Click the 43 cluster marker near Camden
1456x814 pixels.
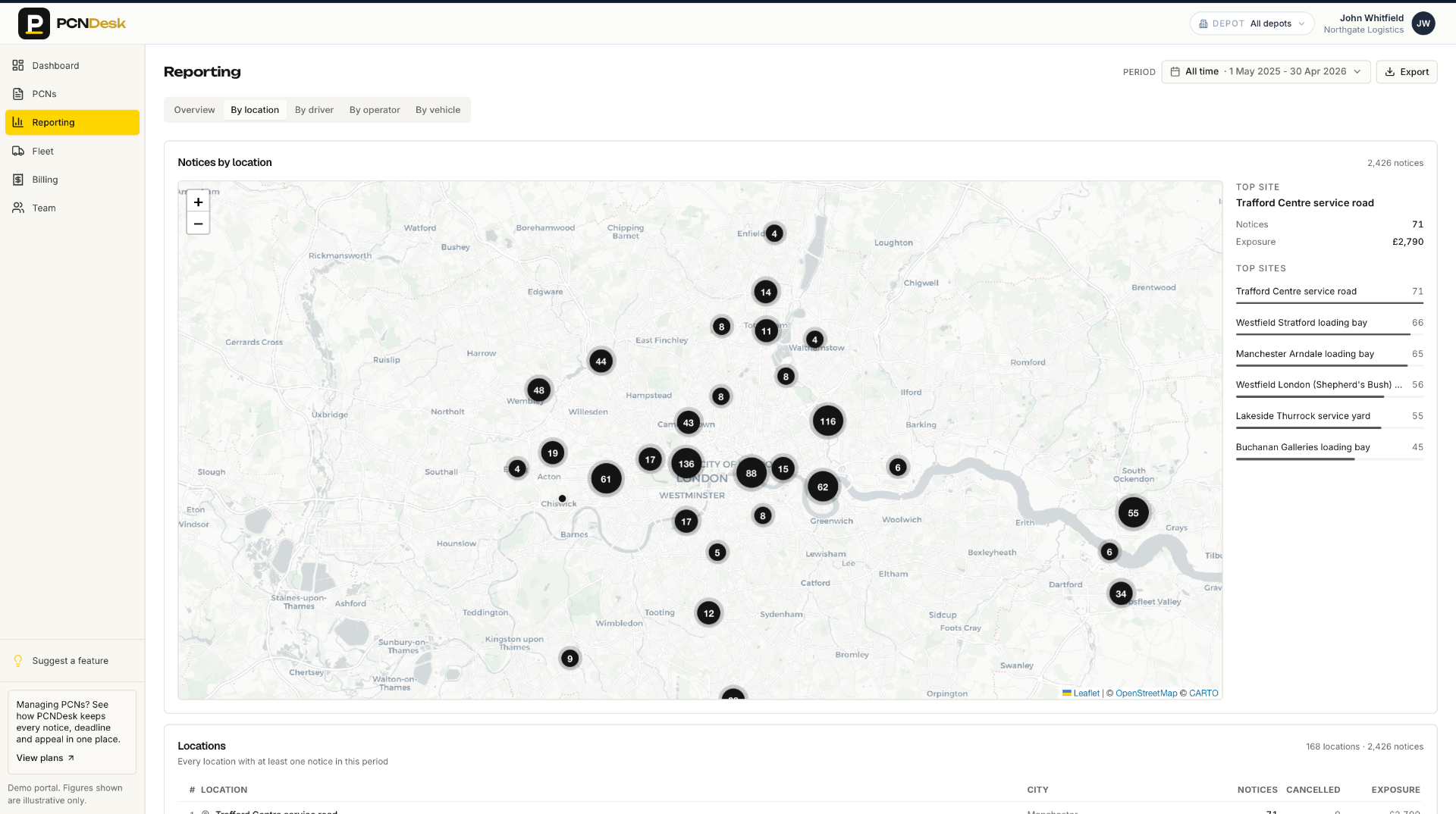689,423
